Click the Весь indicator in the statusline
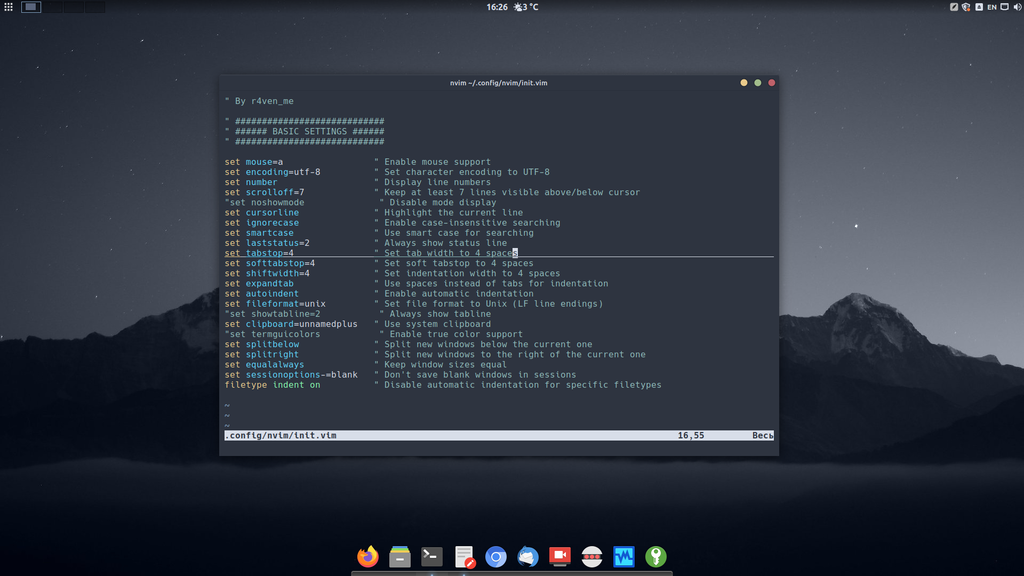The image size is (1024, 576). (764, 435)
